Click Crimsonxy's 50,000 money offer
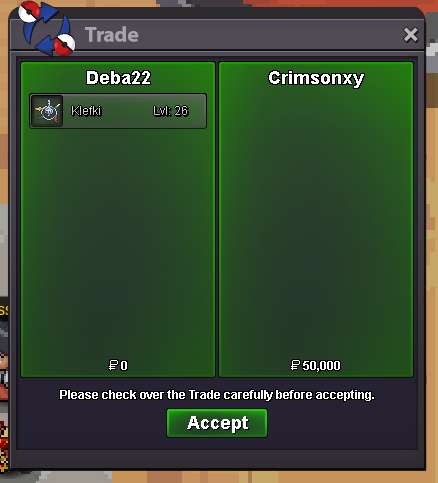 [321, 365]
